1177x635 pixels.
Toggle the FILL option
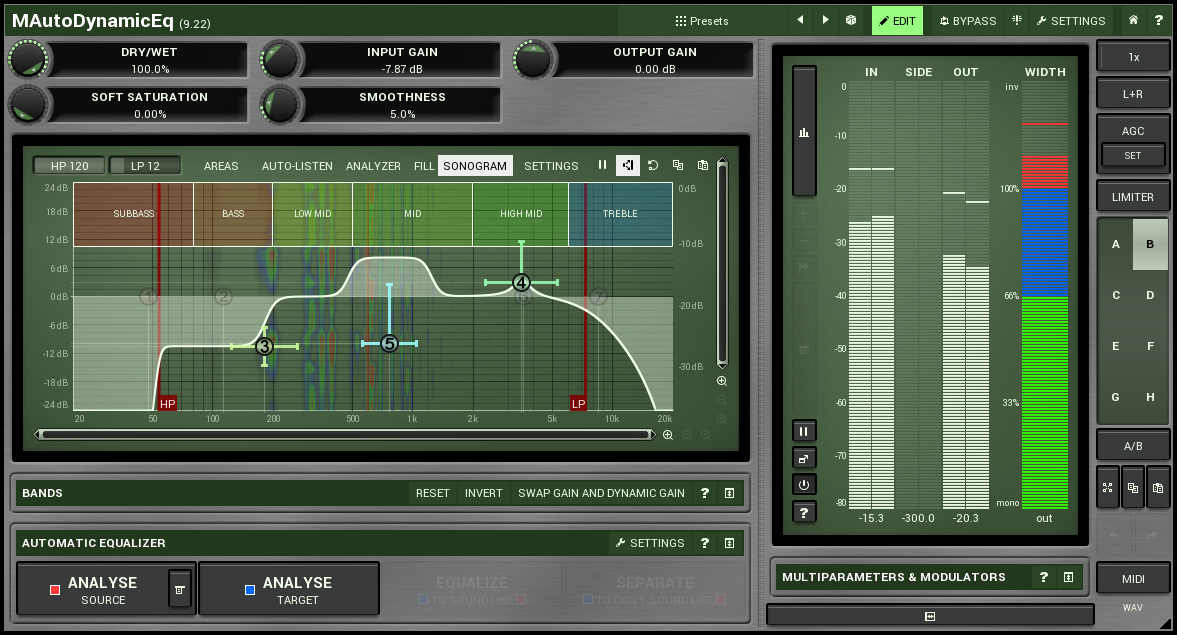point(423,166)
